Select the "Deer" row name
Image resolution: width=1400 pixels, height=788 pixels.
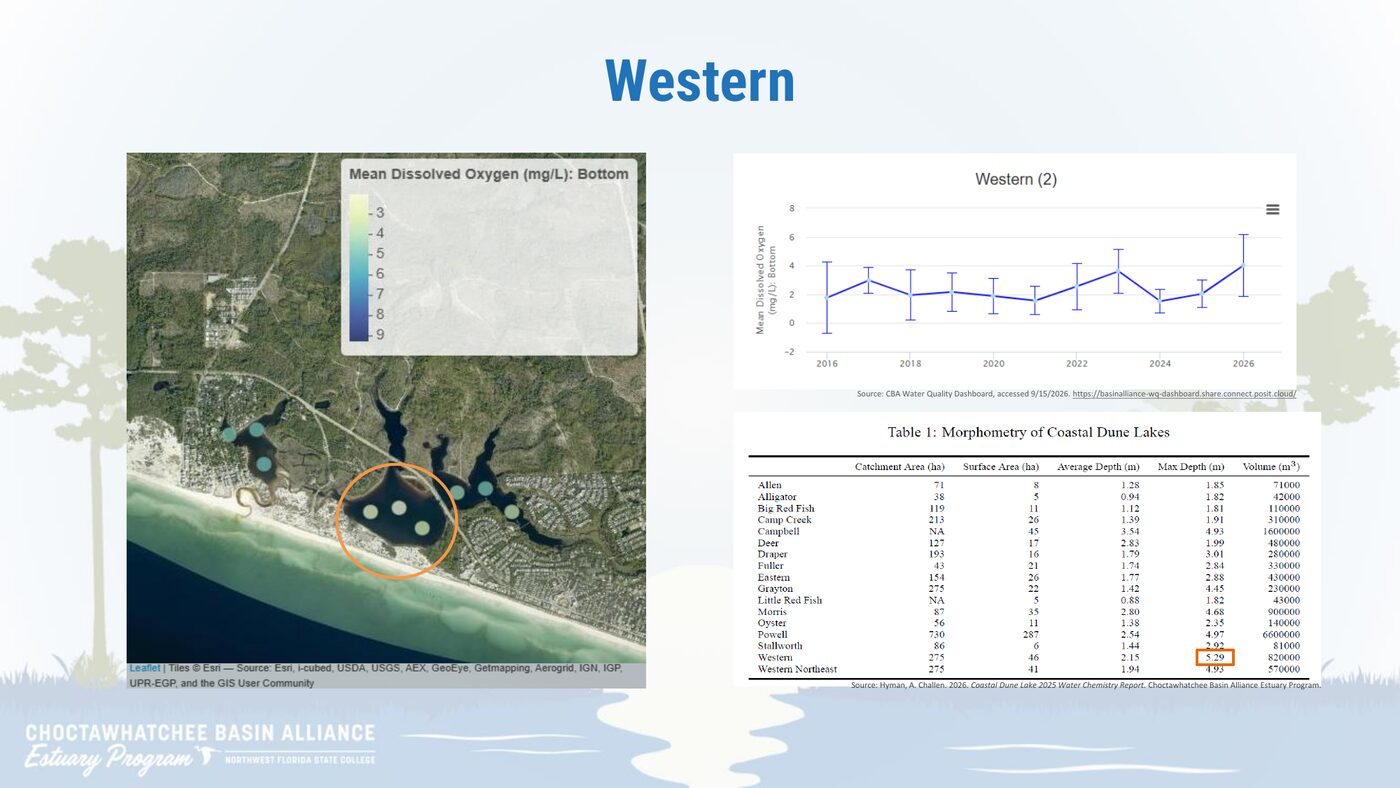[769, 543]
